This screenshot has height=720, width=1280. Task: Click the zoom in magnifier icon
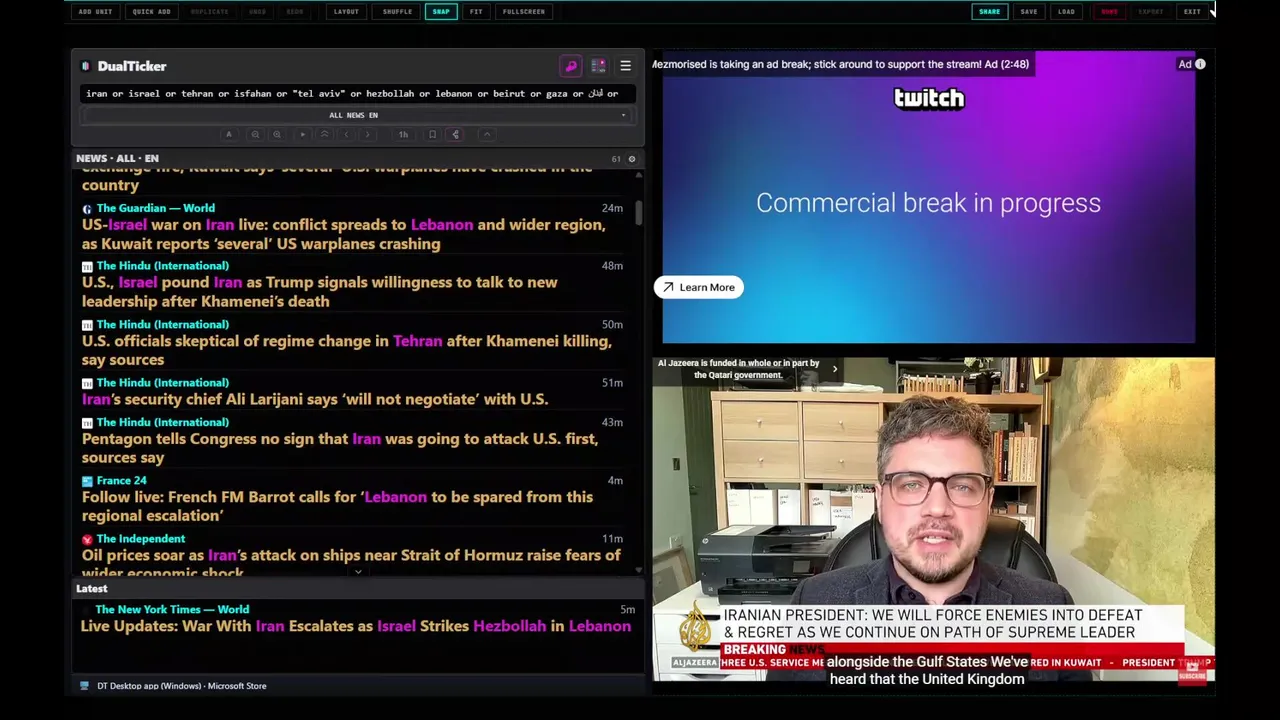coord(277,134)
